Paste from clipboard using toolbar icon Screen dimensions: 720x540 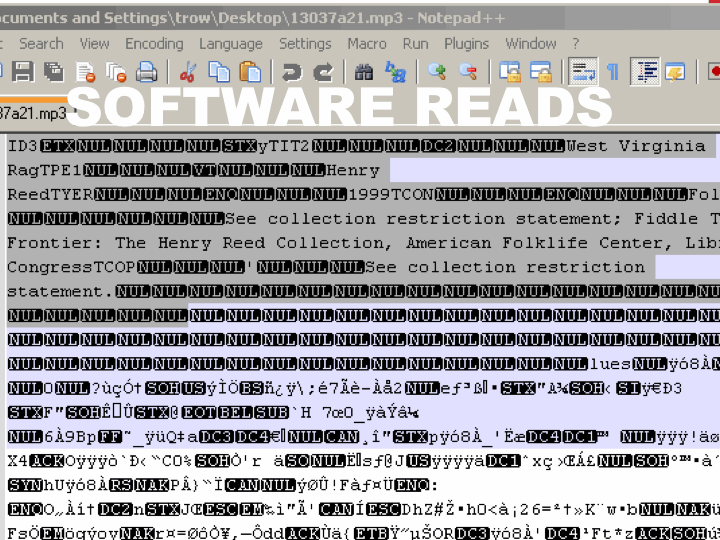(x=251, y=72)
